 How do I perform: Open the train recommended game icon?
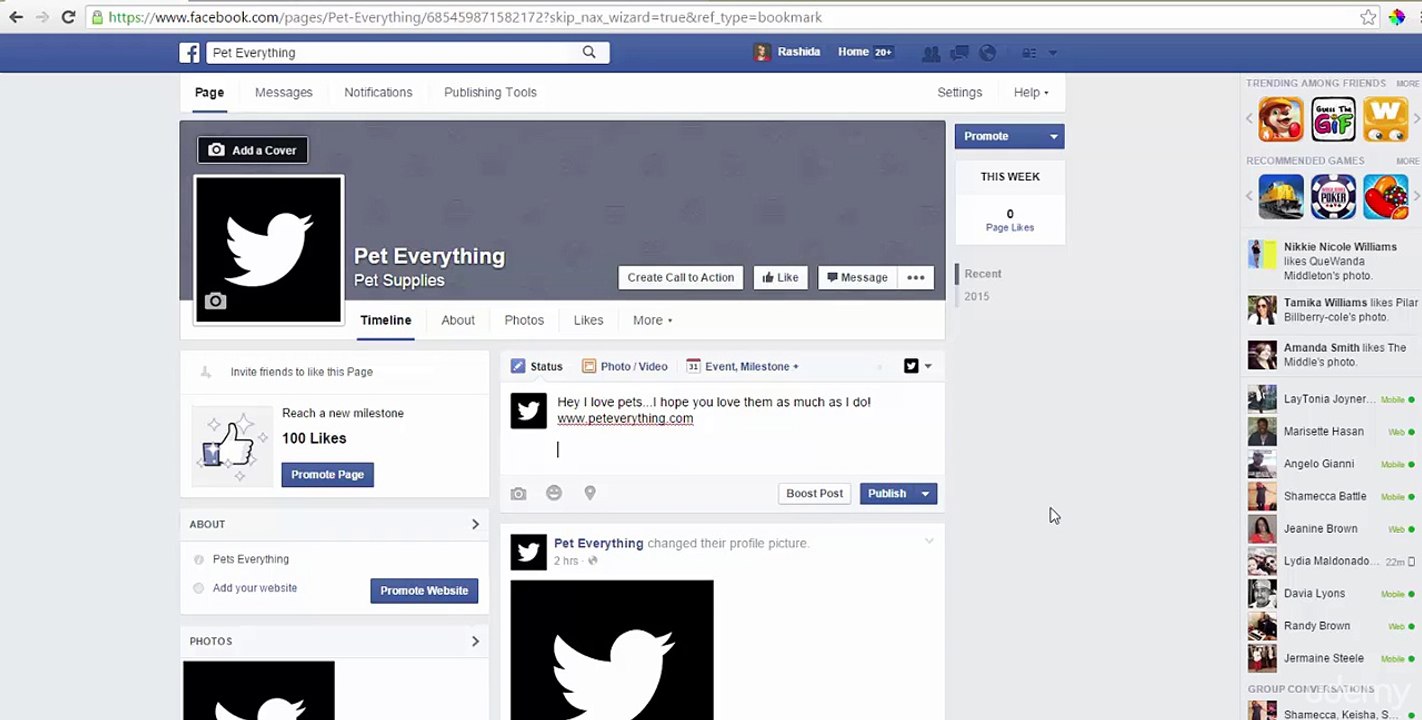point(1281,196)
